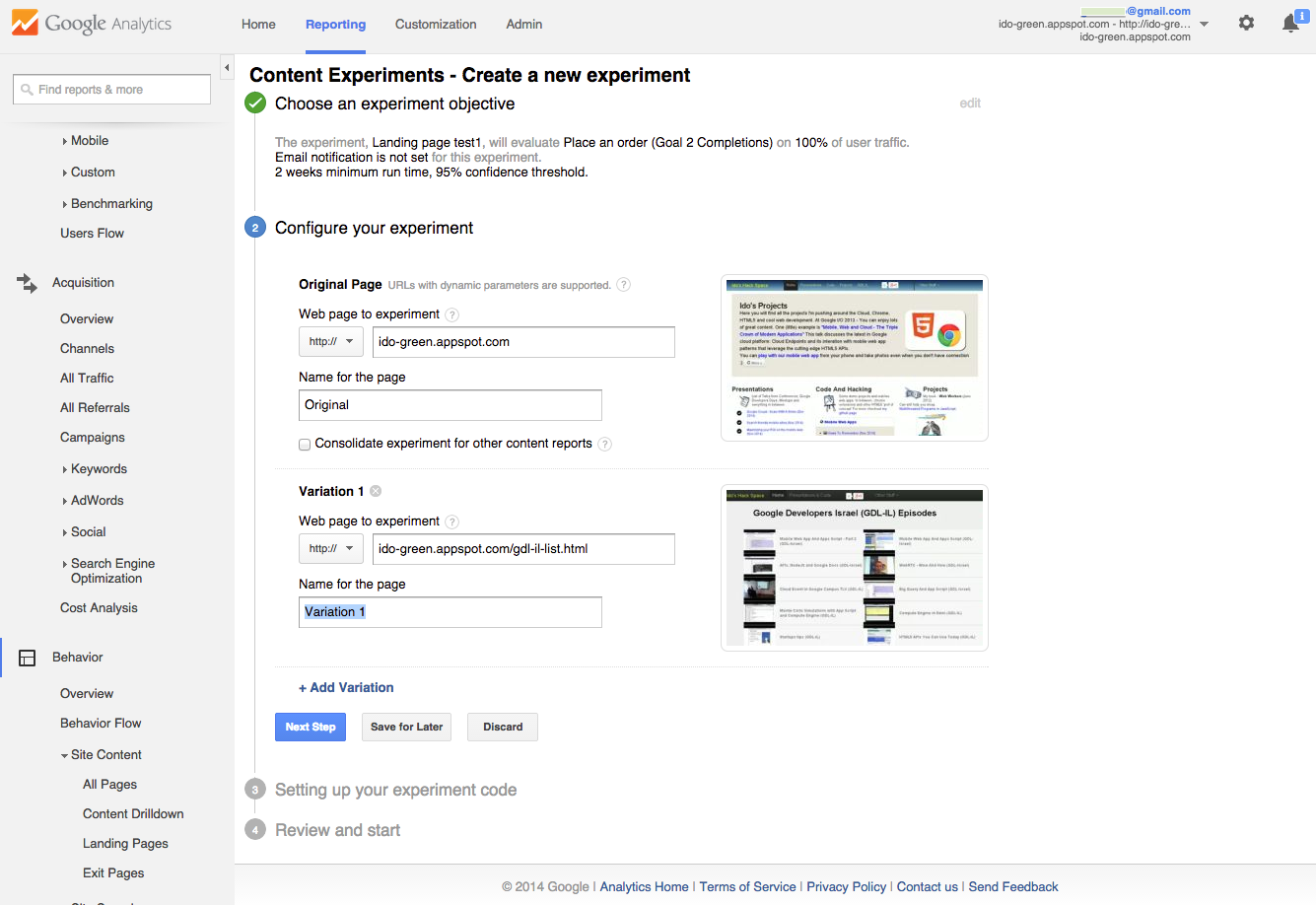Enable Consolidate experiment for other content reports

(305, 445)
